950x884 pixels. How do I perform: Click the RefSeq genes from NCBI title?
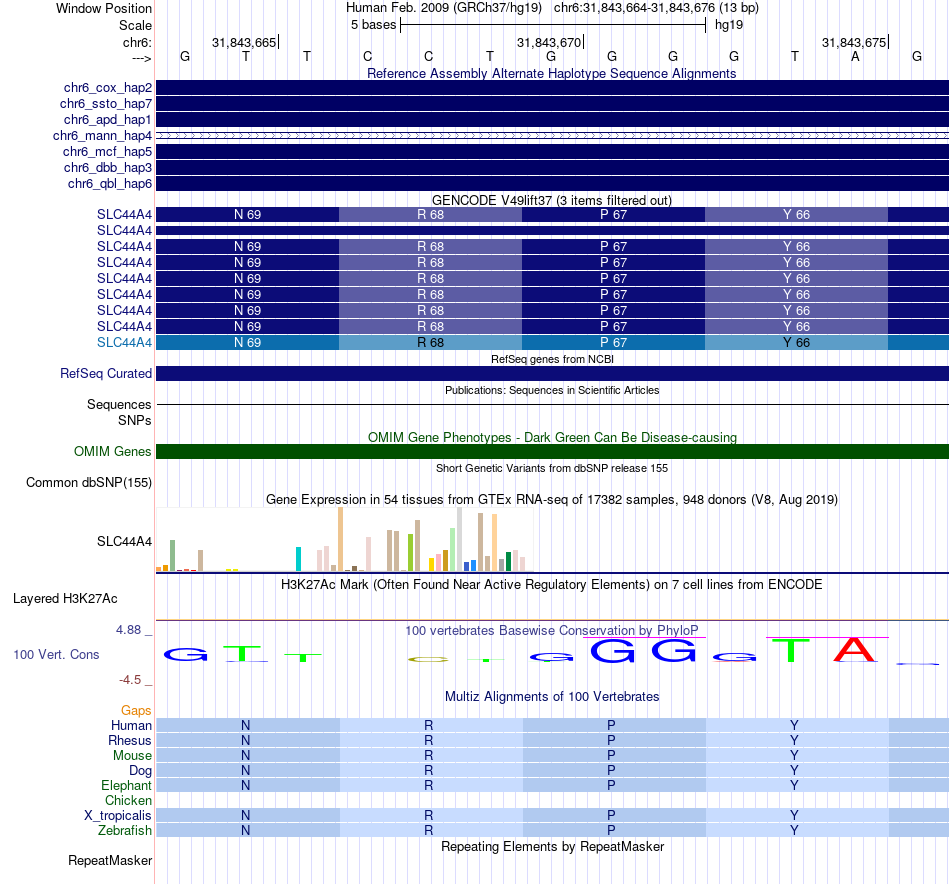click(x=552, y=359)
